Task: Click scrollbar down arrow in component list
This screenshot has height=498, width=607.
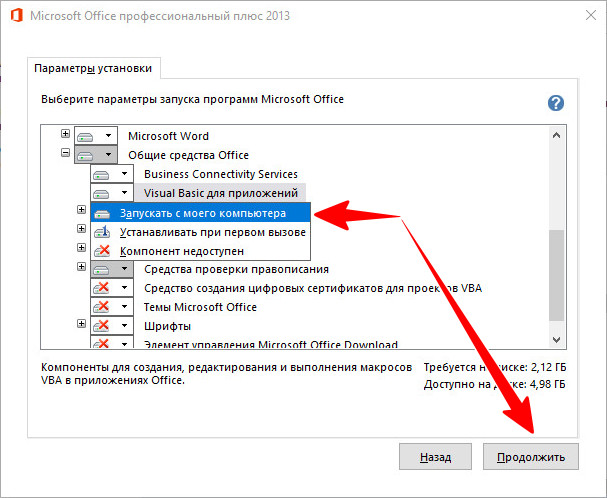Action: pos(557,340)
